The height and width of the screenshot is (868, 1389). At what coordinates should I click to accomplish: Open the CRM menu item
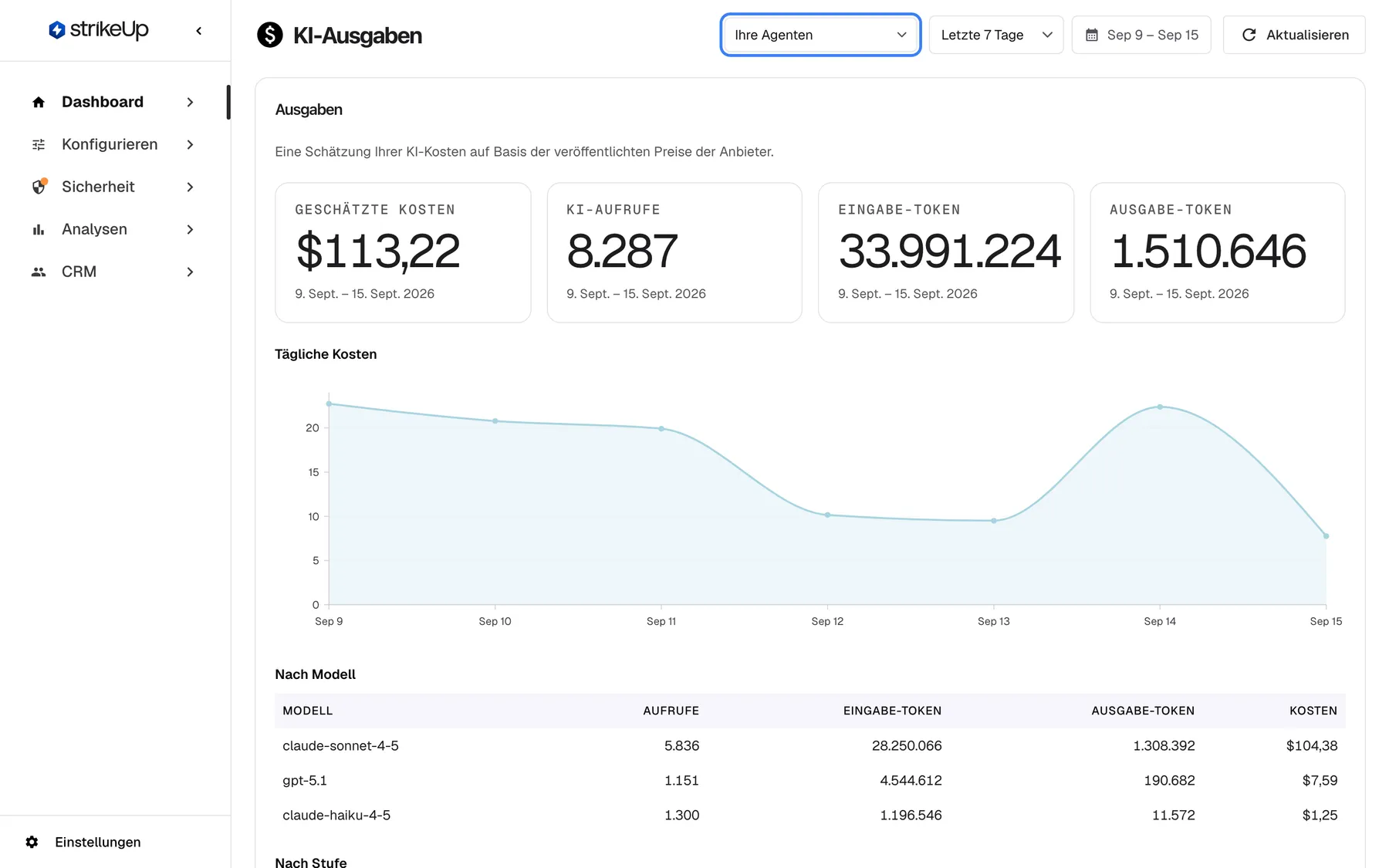[114, 272]
